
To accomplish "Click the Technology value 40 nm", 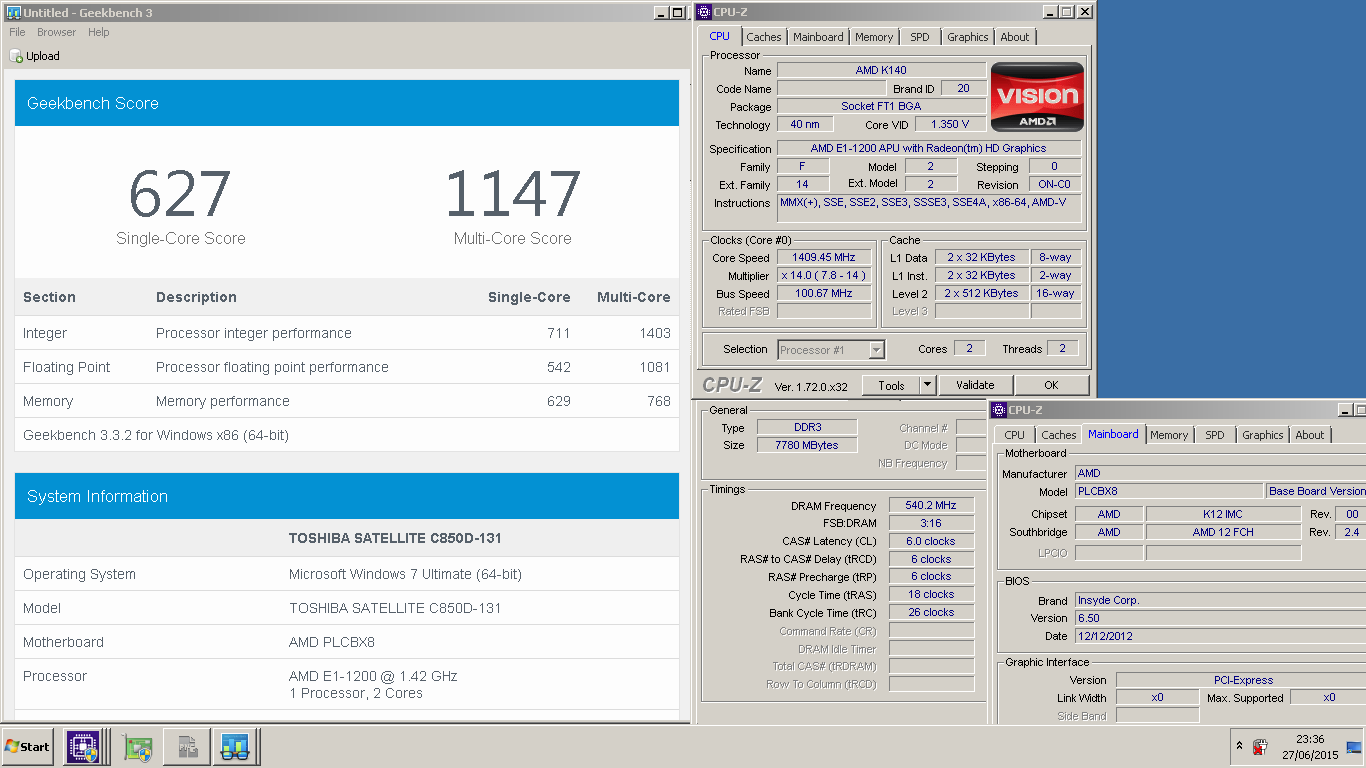I will (x=805, y=124).
